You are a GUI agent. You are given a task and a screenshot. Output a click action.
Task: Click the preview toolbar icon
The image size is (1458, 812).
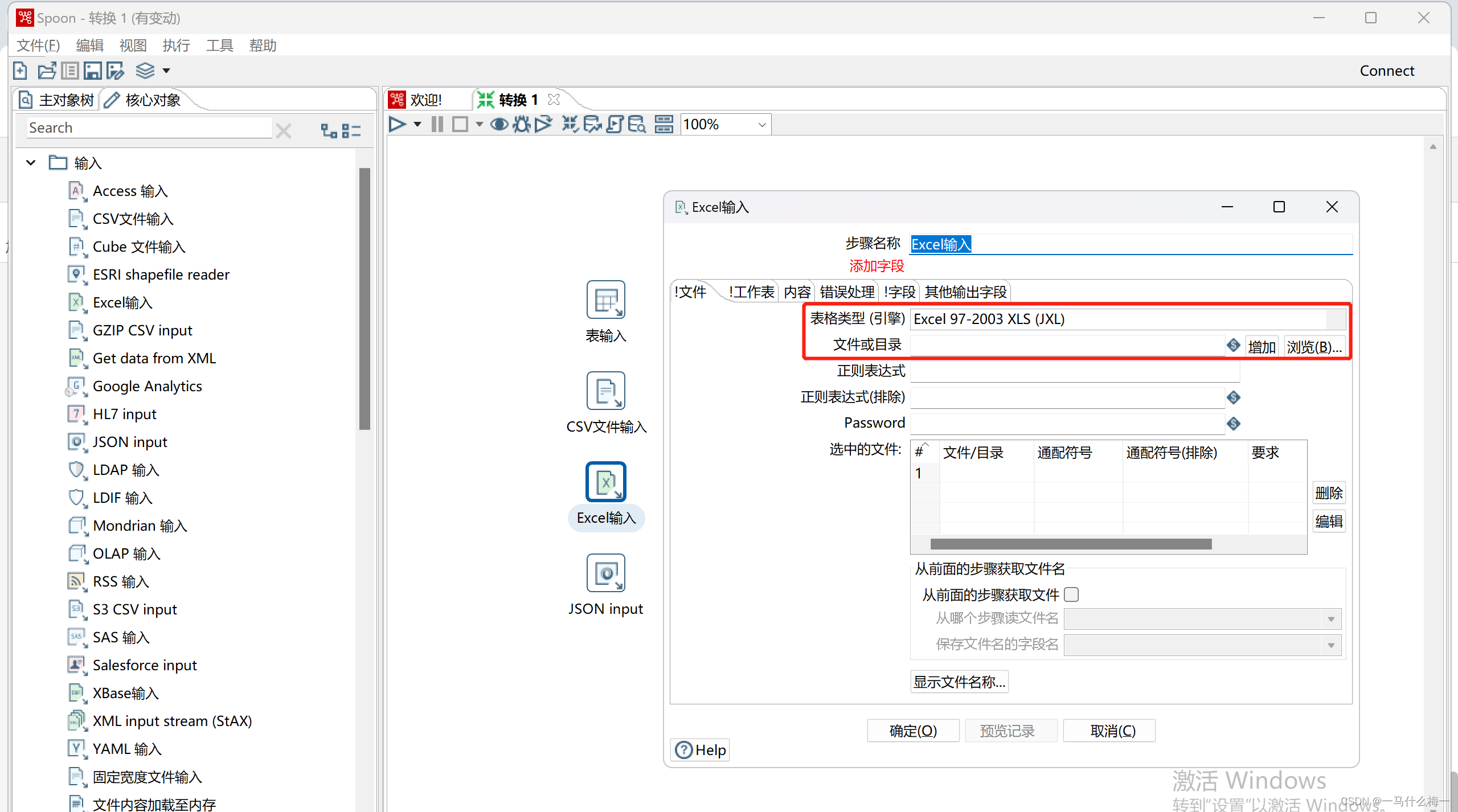point(497,123)
